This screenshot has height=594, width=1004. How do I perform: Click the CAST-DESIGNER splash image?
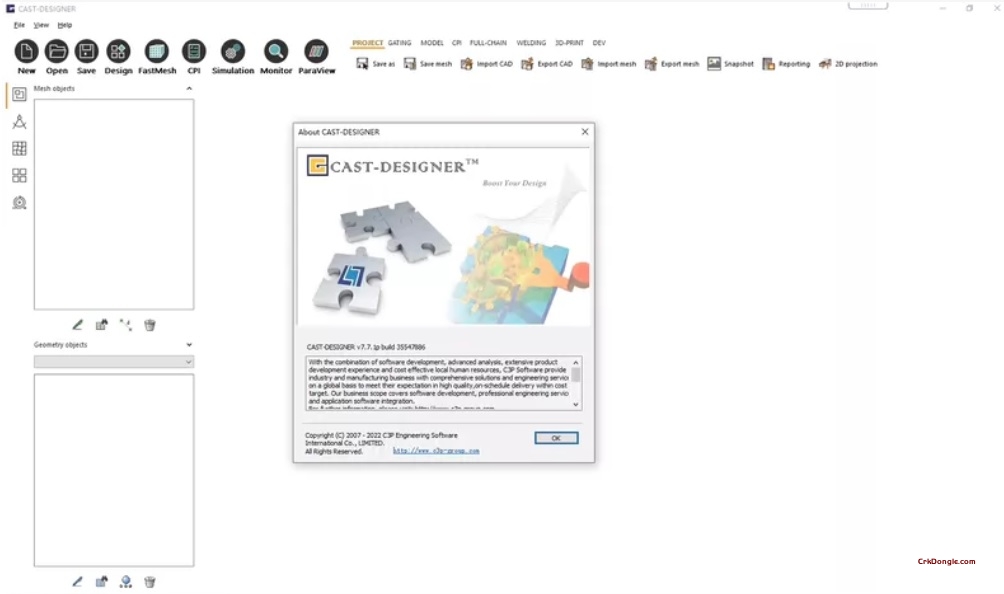(443, 237)
